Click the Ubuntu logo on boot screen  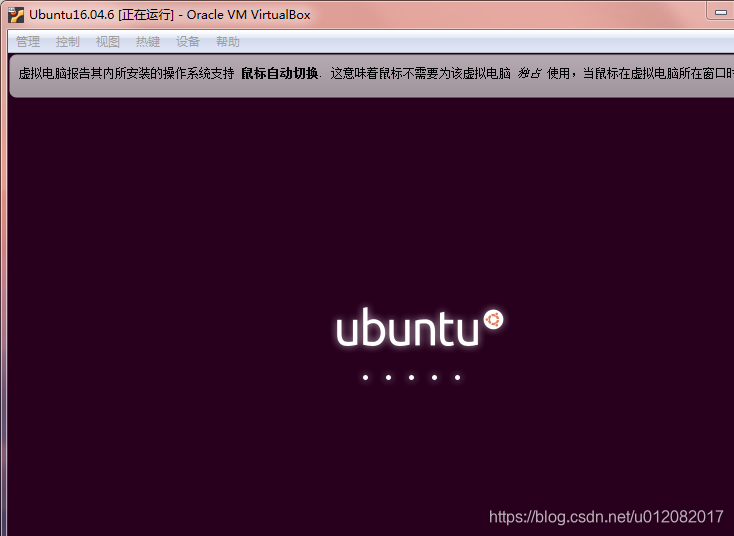click(x=420, y=327)
